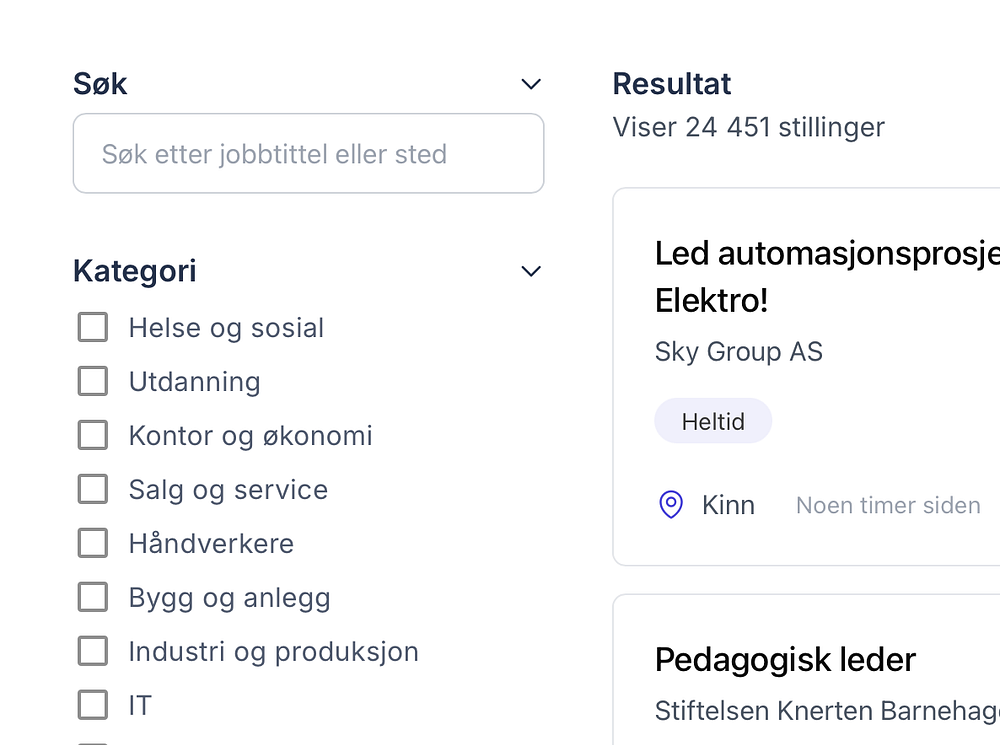Enable Industri og produksjon filter
This screenshot has height=745, width=1000.
tap(93, 651)
